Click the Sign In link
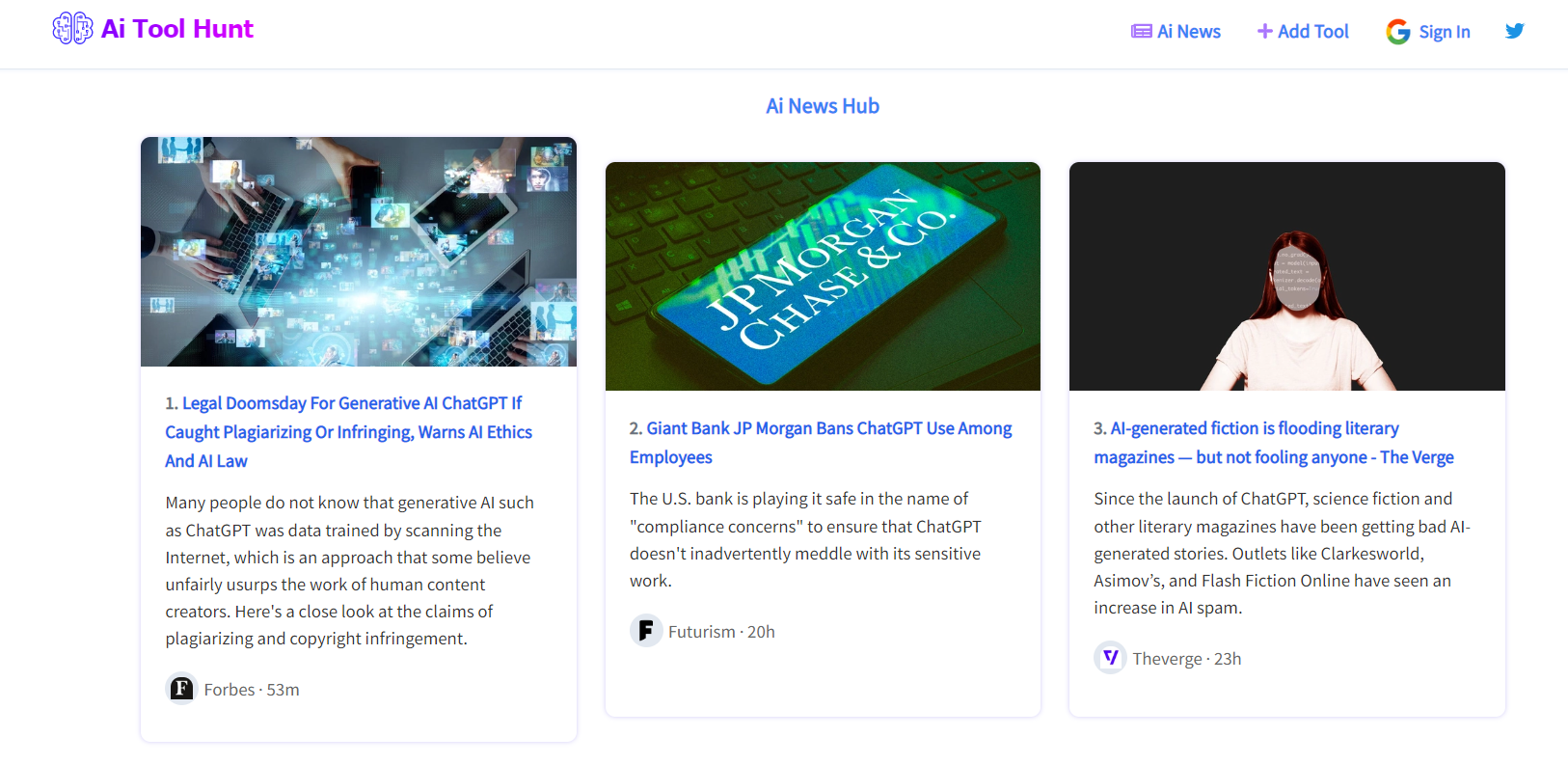 [x=1445, y=32]
